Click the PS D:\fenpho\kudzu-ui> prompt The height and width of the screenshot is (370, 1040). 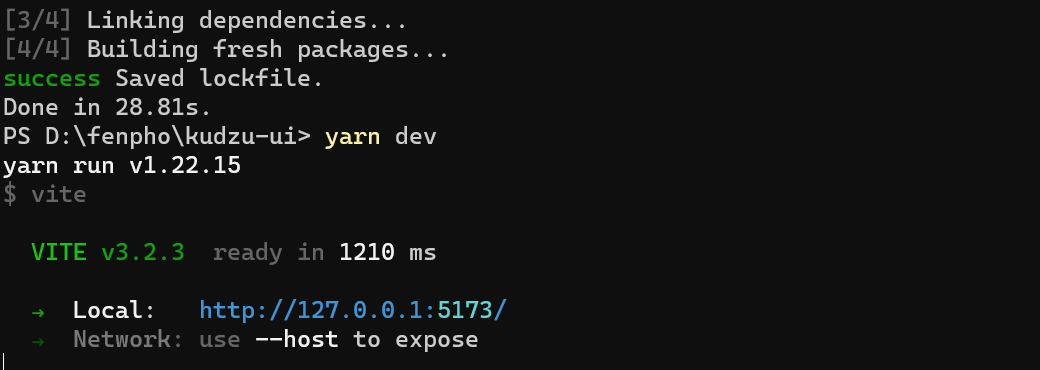point(157,137)
